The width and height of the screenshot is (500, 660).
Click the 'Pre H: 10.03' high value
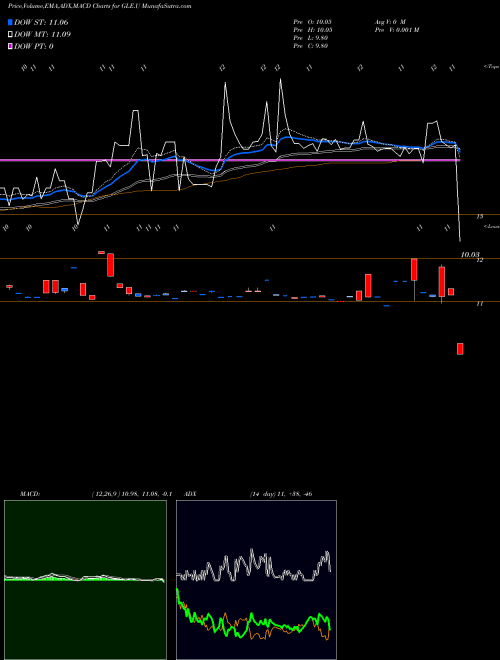313,30
